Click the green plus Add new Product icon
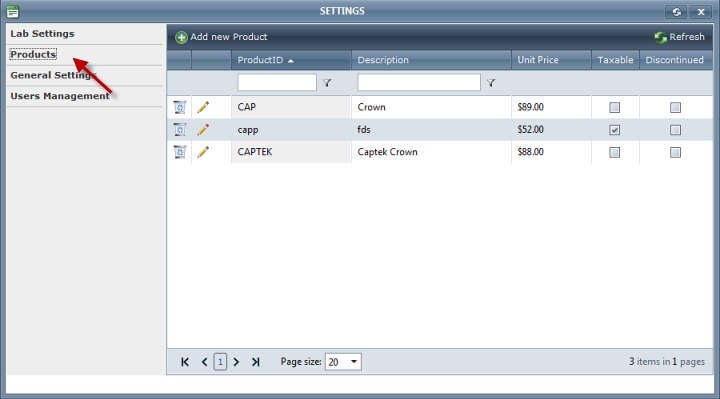The image size is (720, 399). coord(181,37)
